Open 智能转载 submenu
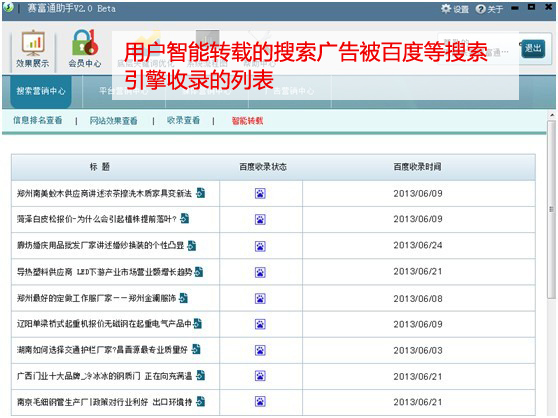Image resolution: width=558 pixels, height=418 pixels. tap(247, 121)
